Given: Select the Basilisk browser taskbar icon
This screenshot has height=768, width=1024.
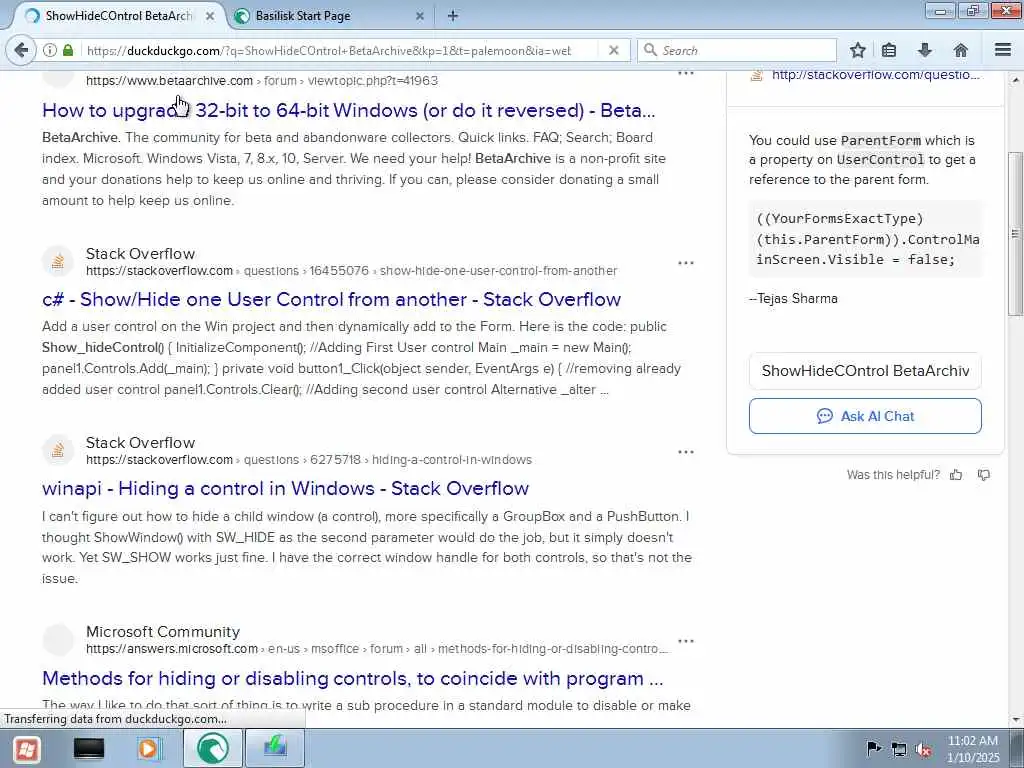Looking at the screenshot, I should pyautogui.click(x=213, y=748).
